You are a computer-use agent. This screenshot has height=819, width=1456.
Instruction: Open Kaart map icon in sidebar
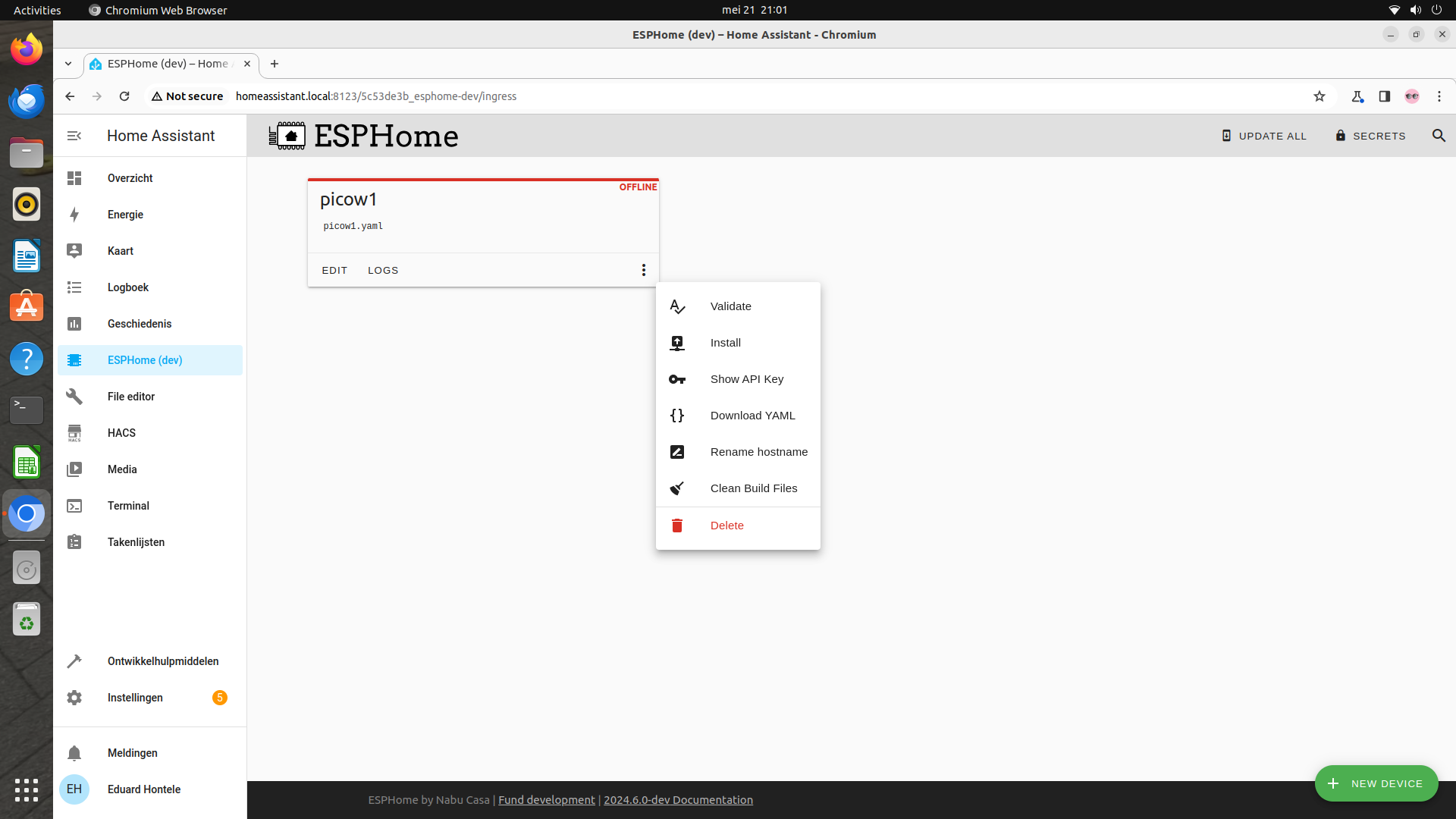click(x=74, y=251)
